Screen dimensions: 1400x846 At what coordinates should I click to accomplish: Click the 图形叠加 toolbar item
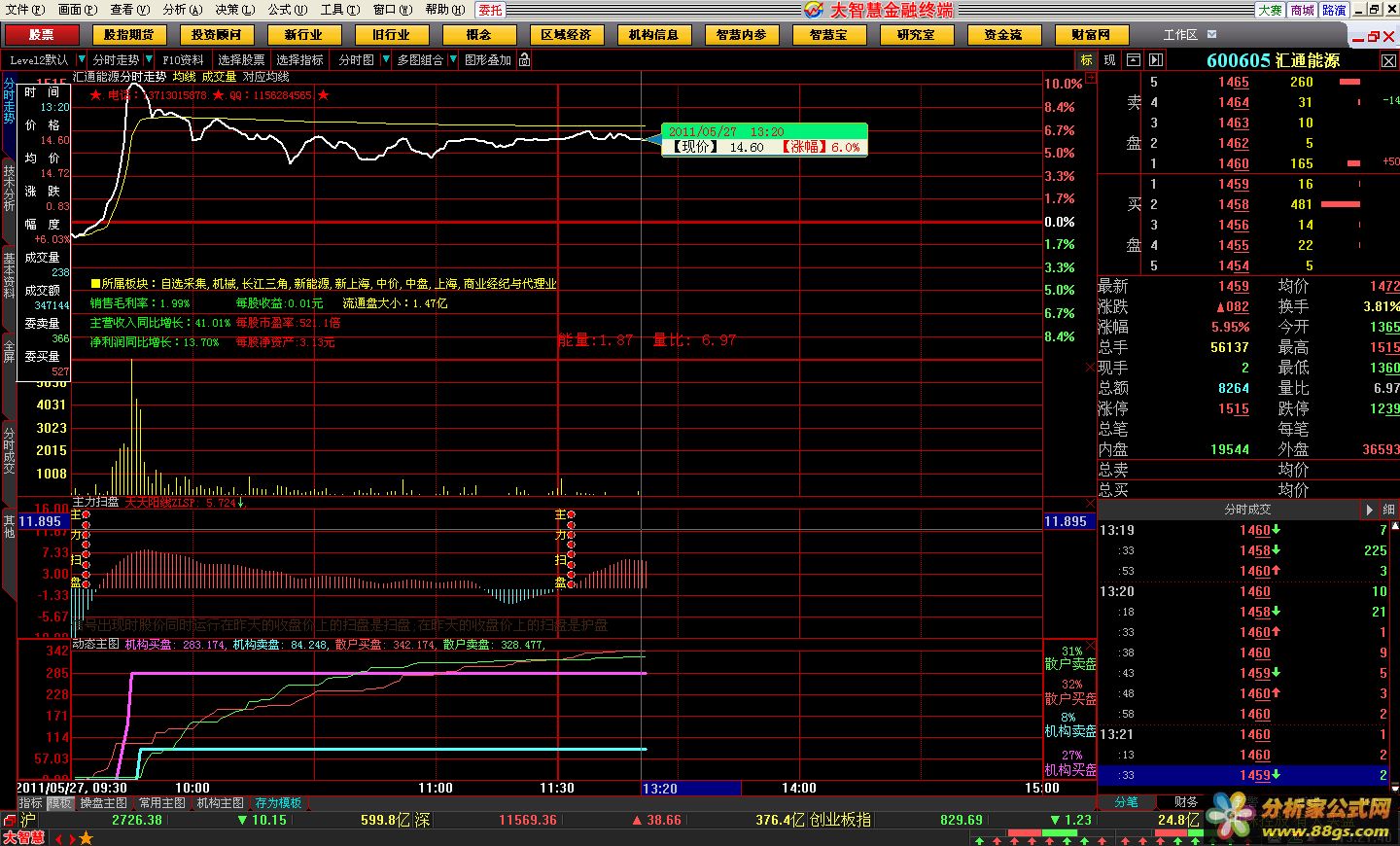click(x=488, y=59)
